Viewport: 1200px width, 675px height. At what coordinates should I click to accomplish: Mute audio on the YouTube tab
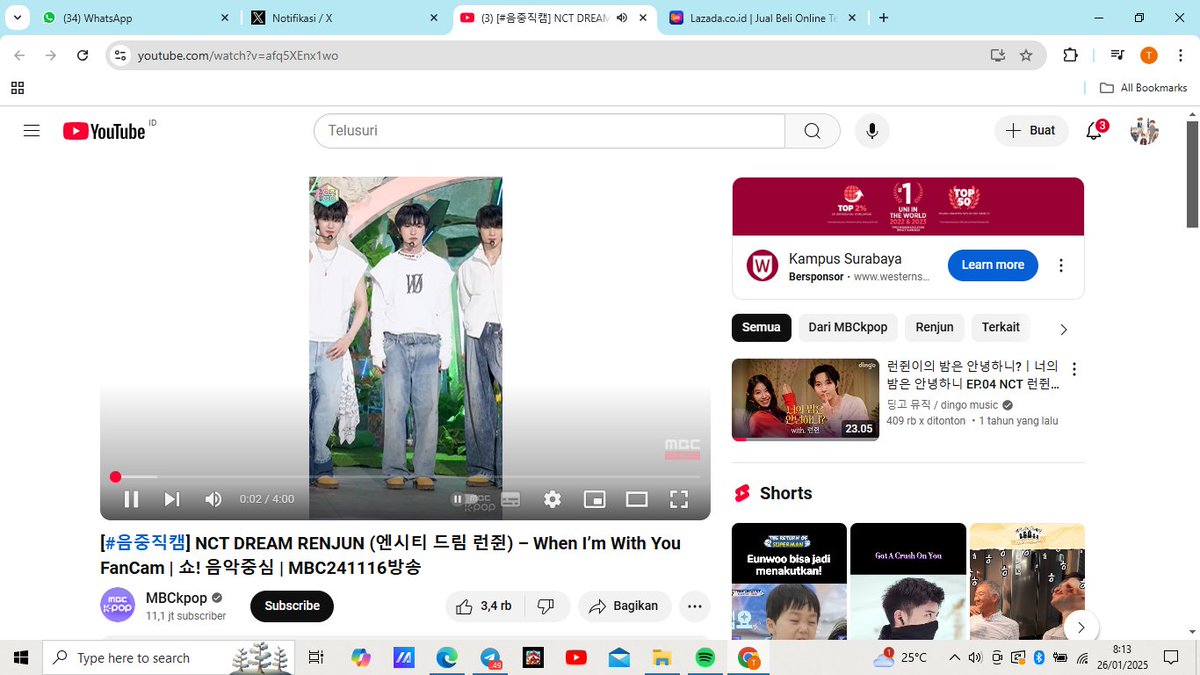pos(621,18)
